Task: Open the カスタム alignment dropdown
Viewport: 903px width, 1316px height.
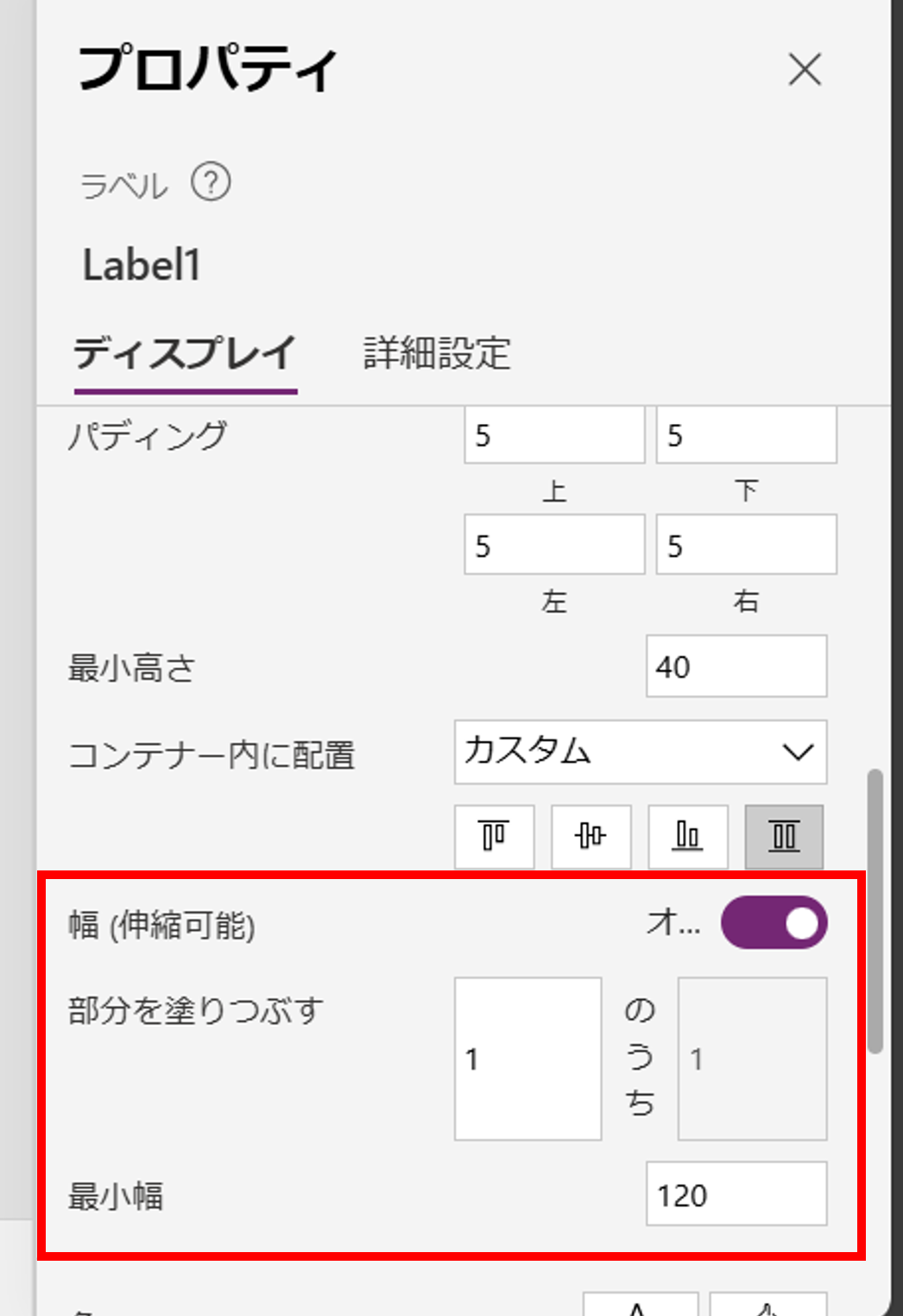Action: 641,752
